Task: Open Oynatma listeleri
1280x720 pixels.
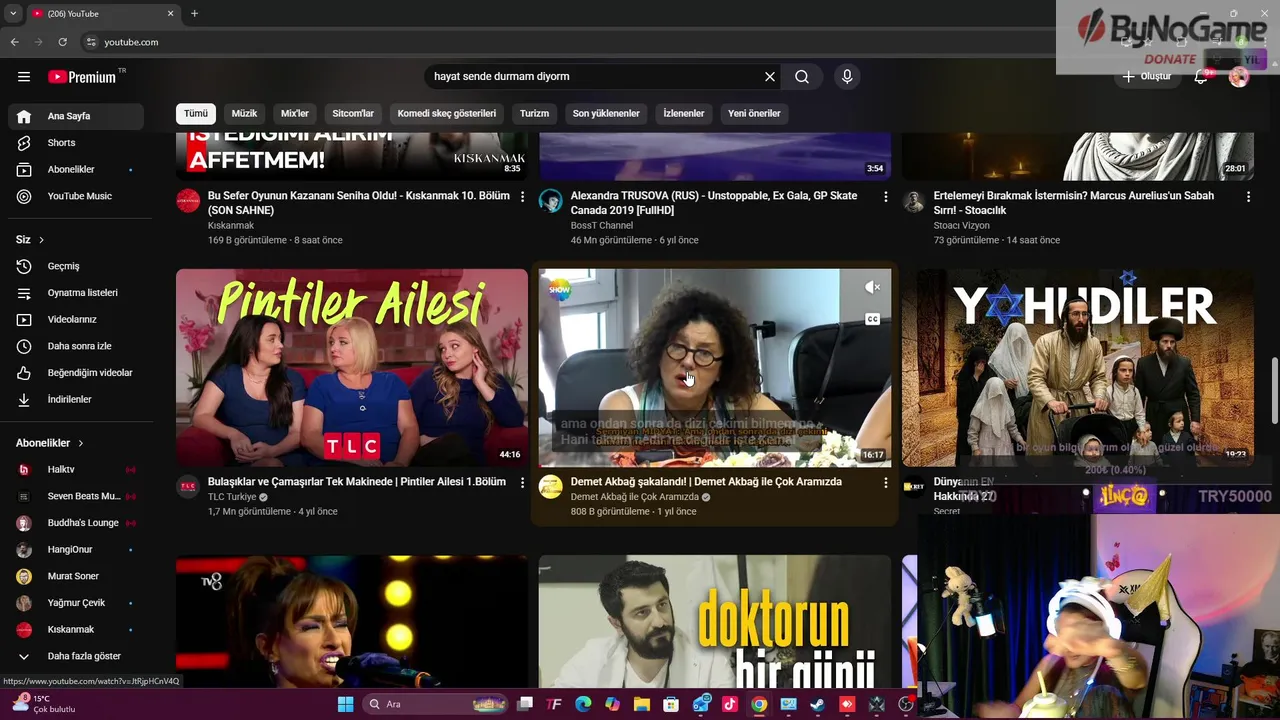Action: 76,293
